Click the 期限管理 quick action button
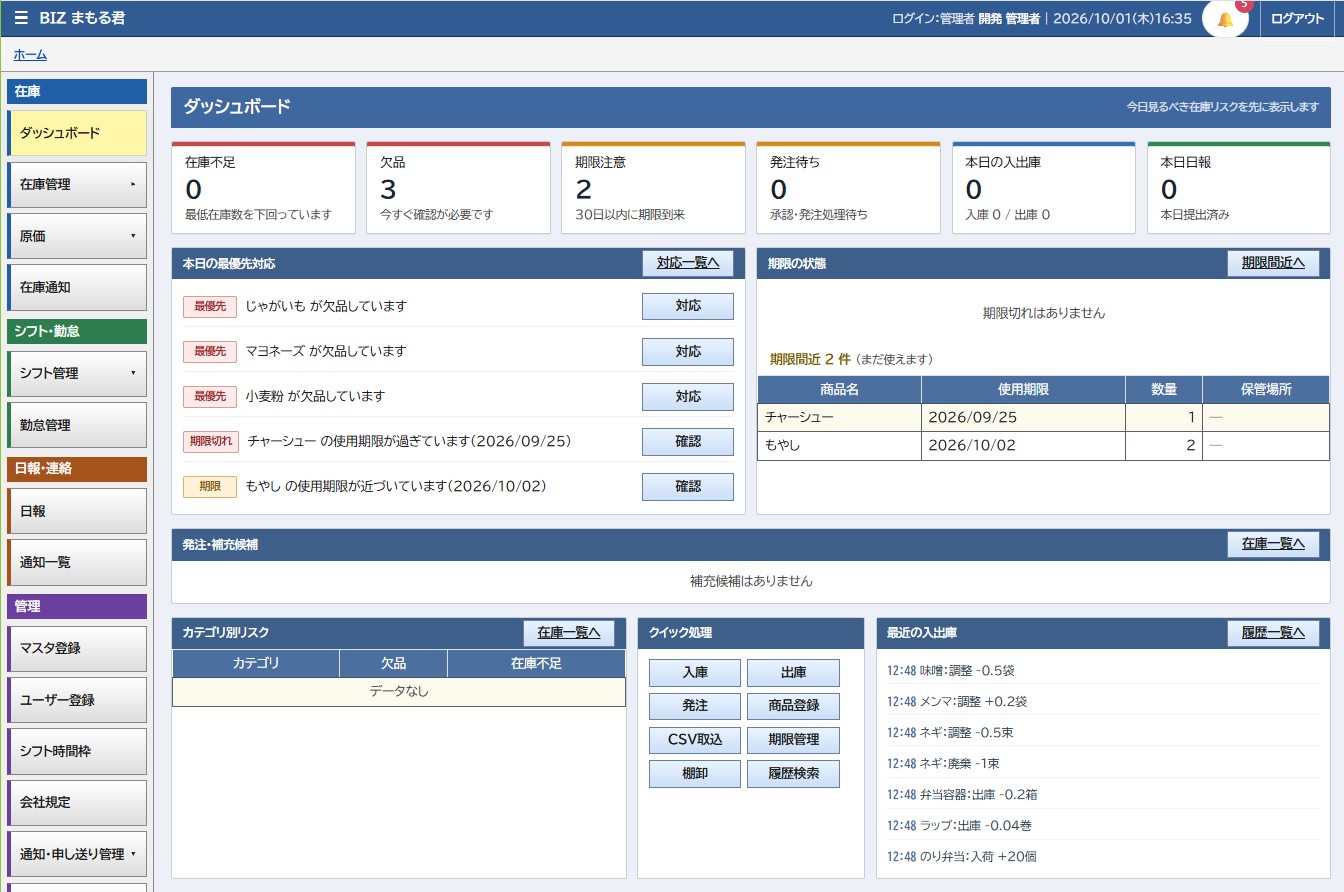Screen dimensions: 1344x892 pos(793,740)
